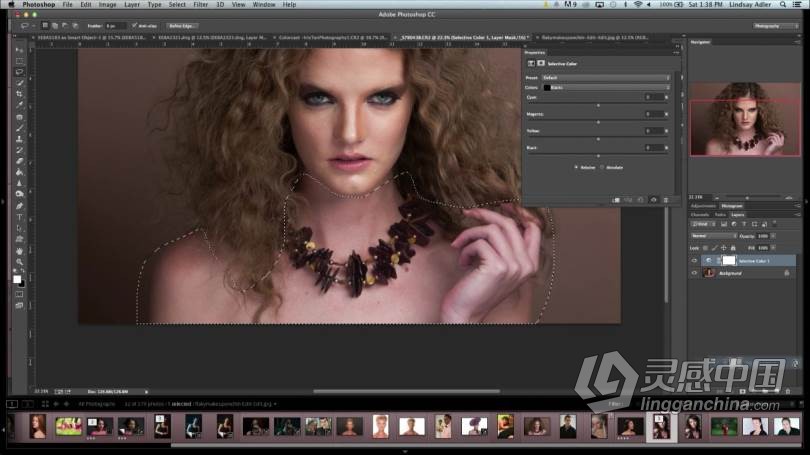Screen dimensions: 810x455
Task: Select the Healing Brush tool
Action: tap(19, 117)
